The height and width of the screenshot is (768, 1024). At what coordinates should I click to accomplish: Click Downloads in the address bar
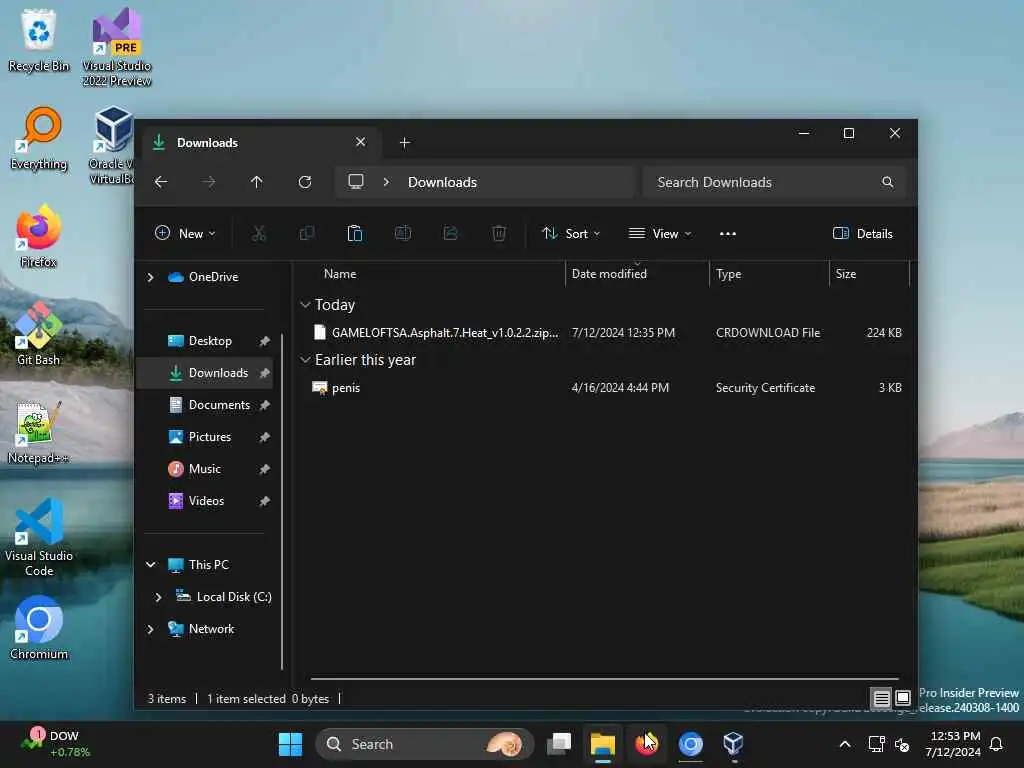pyautogui.click(x=442, y=182)
